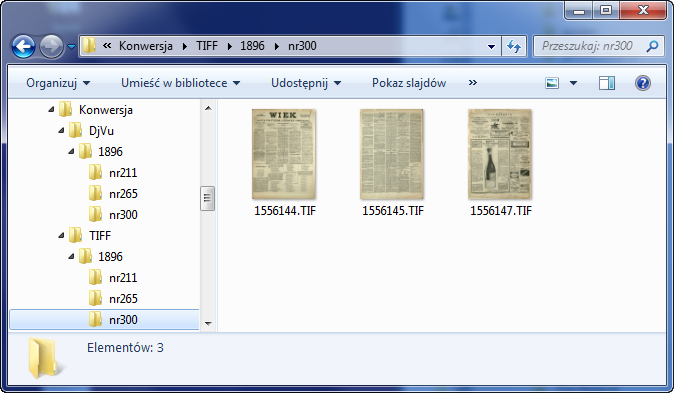Open the view options dropdown arrow
Screen dimensions: 674x393
click(x=573, y=83)
